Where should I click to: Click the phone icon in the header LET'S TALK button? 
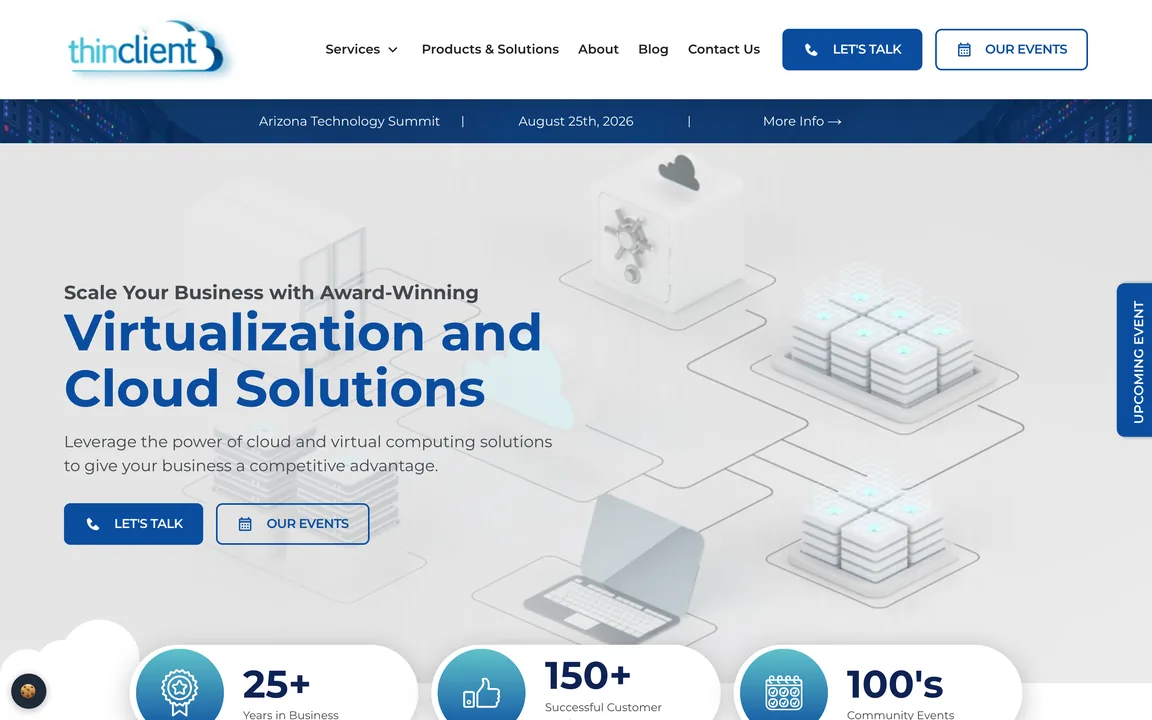(811, 50)
